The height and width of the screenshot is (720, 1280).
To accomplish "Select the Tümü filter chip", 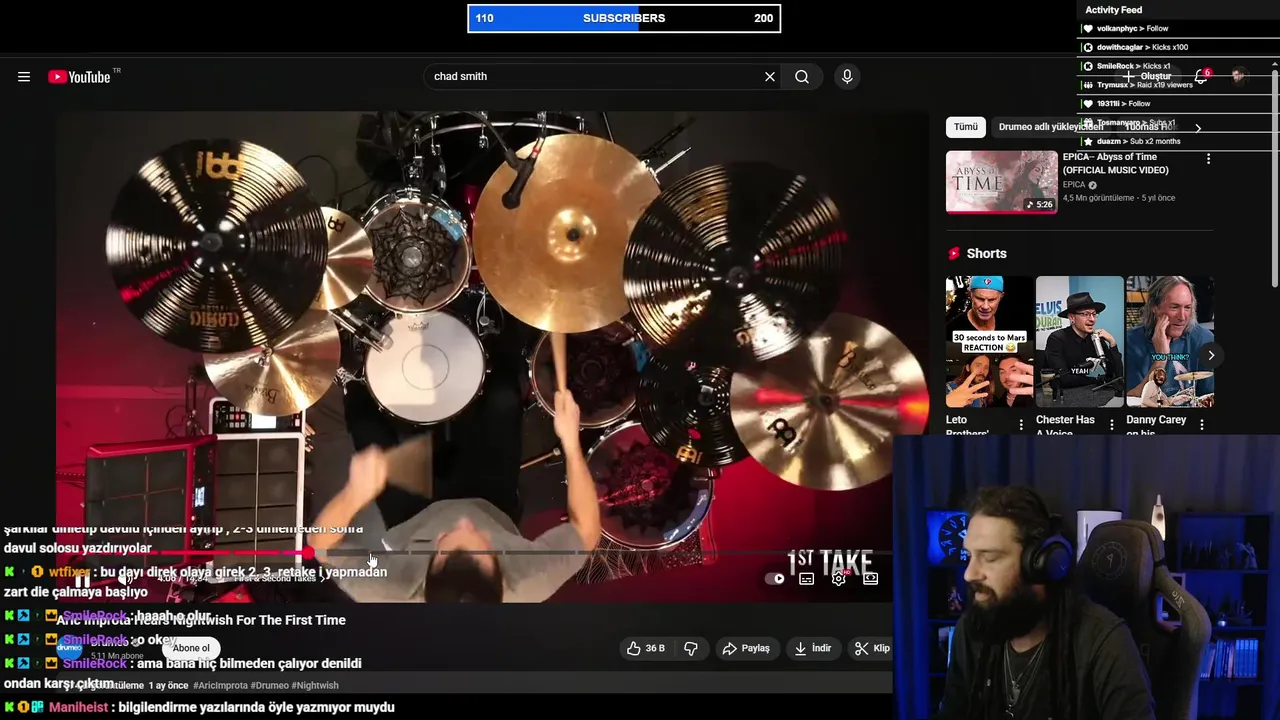I will coord(965,127).
